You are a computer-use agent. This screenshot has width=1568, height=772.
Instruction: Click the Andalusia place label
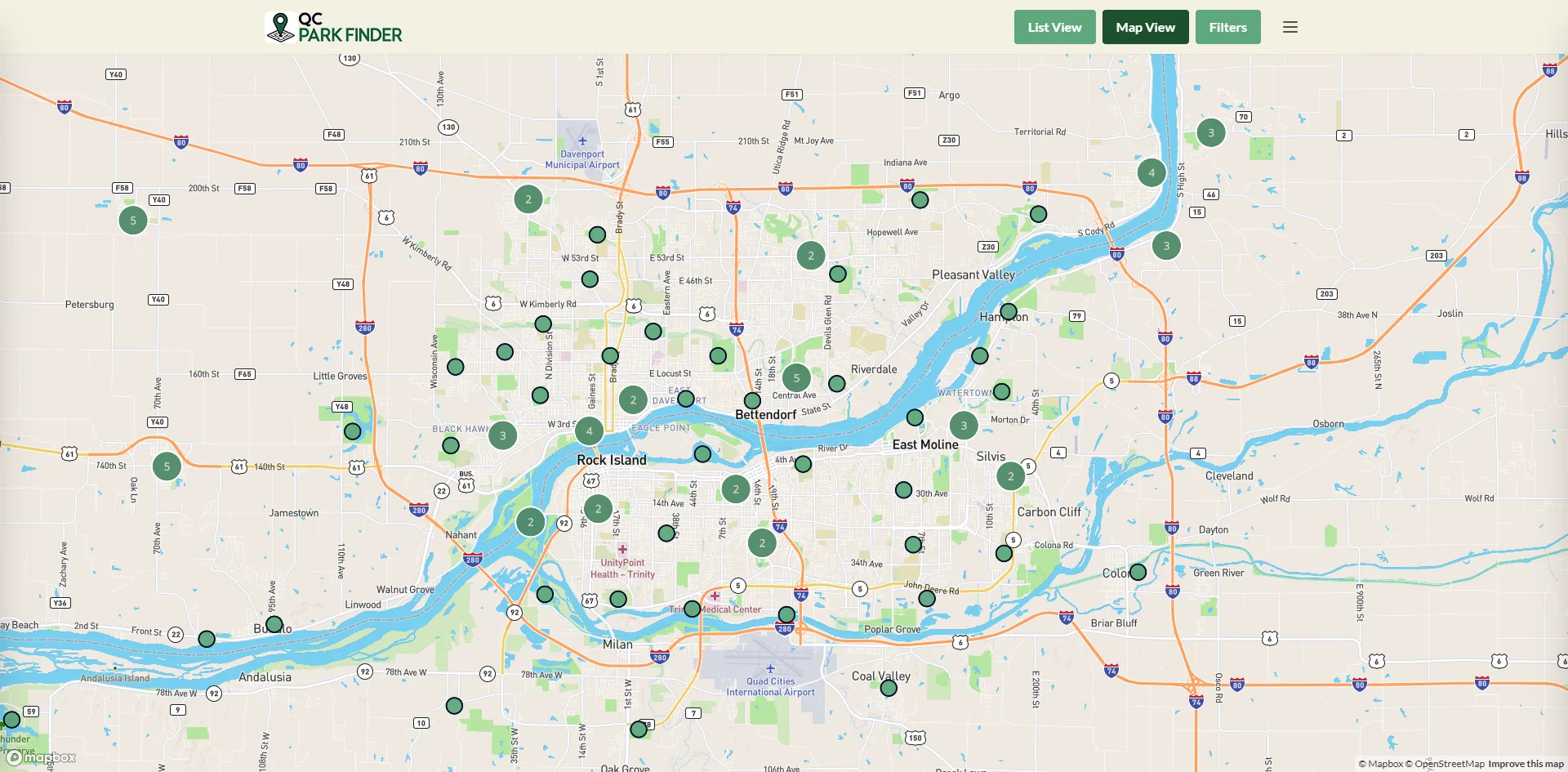click(x=265, y=677)
